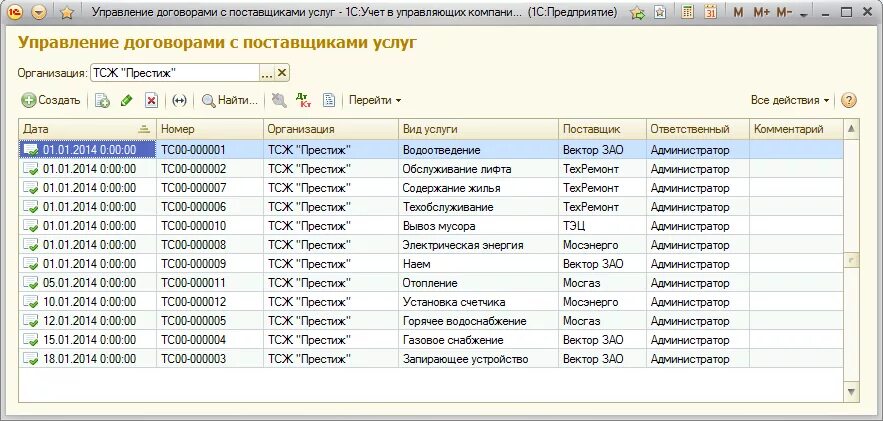Open the document report sheet icon
883x421 pixels.
[x=329, y=100]
